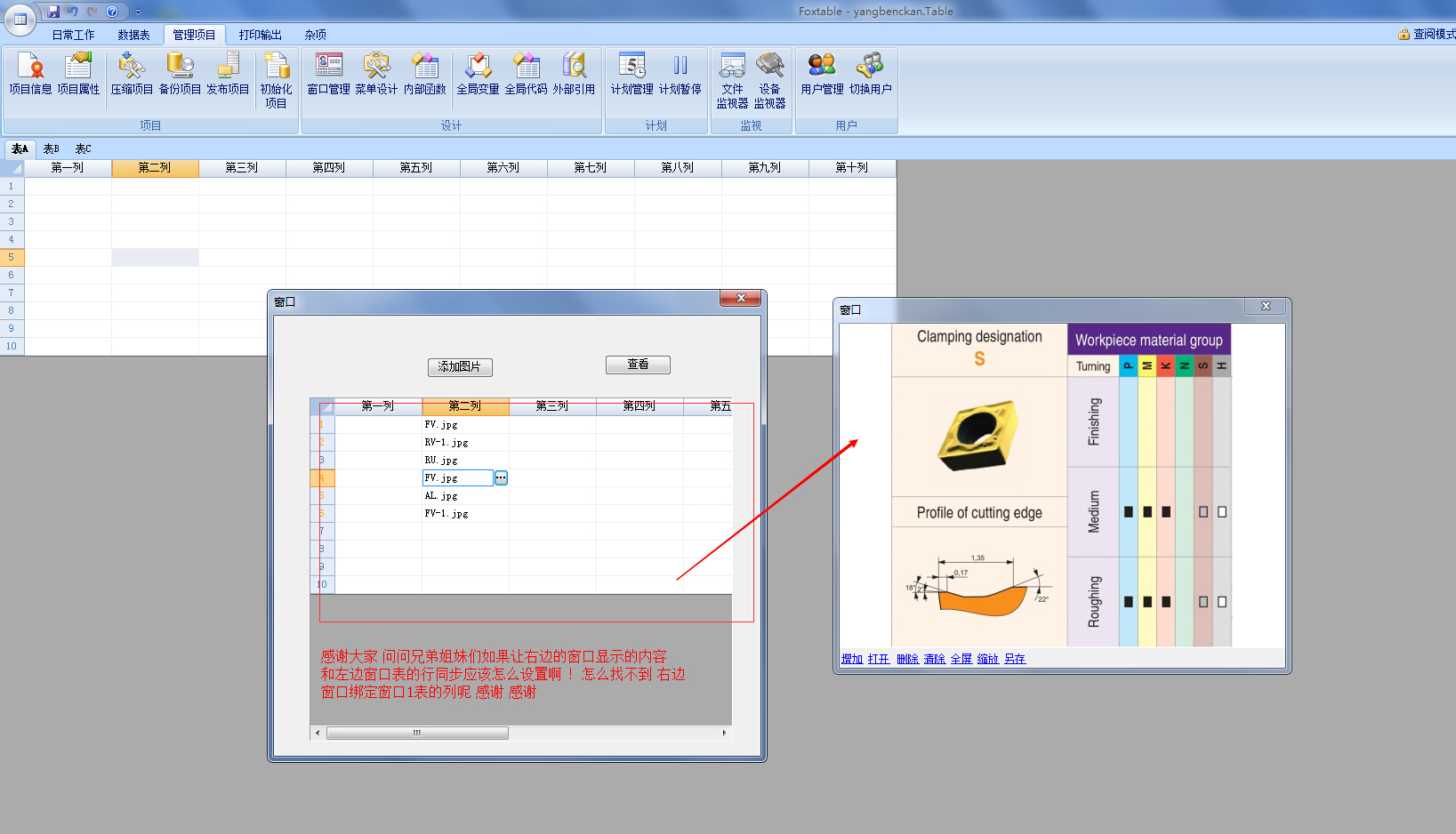Switch to the 数据表 ribbon tab
This screenshot has width=1456, height=834.
(133, 35)
